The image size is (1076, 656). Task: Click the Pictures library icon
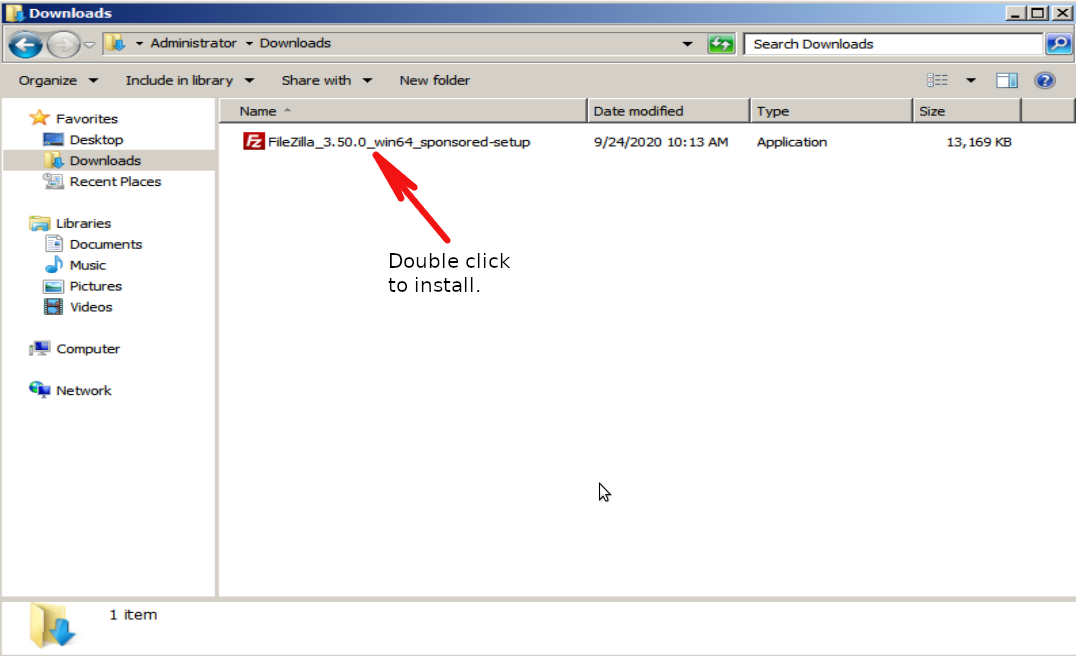[x=54, y=286]
